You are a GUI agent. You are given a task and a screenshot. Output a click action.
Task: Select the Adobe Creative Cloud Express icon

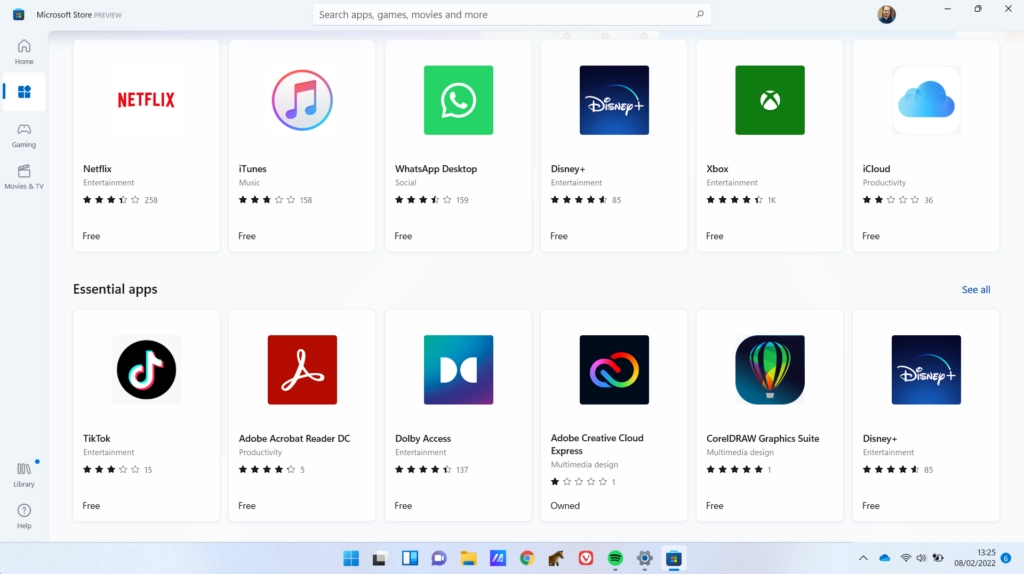[614, 370]
